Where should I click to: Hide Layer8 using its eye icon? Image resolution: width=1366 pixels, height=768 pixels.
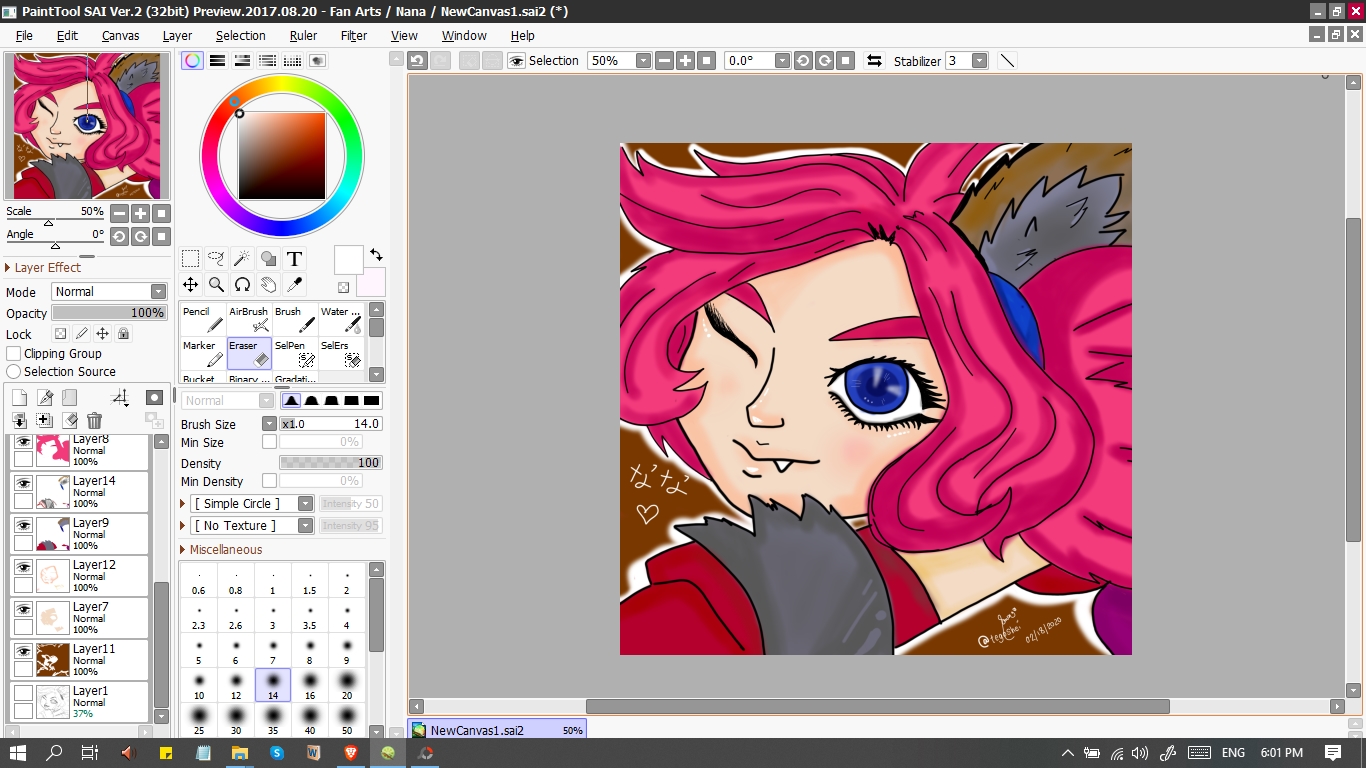coord(23,441)
